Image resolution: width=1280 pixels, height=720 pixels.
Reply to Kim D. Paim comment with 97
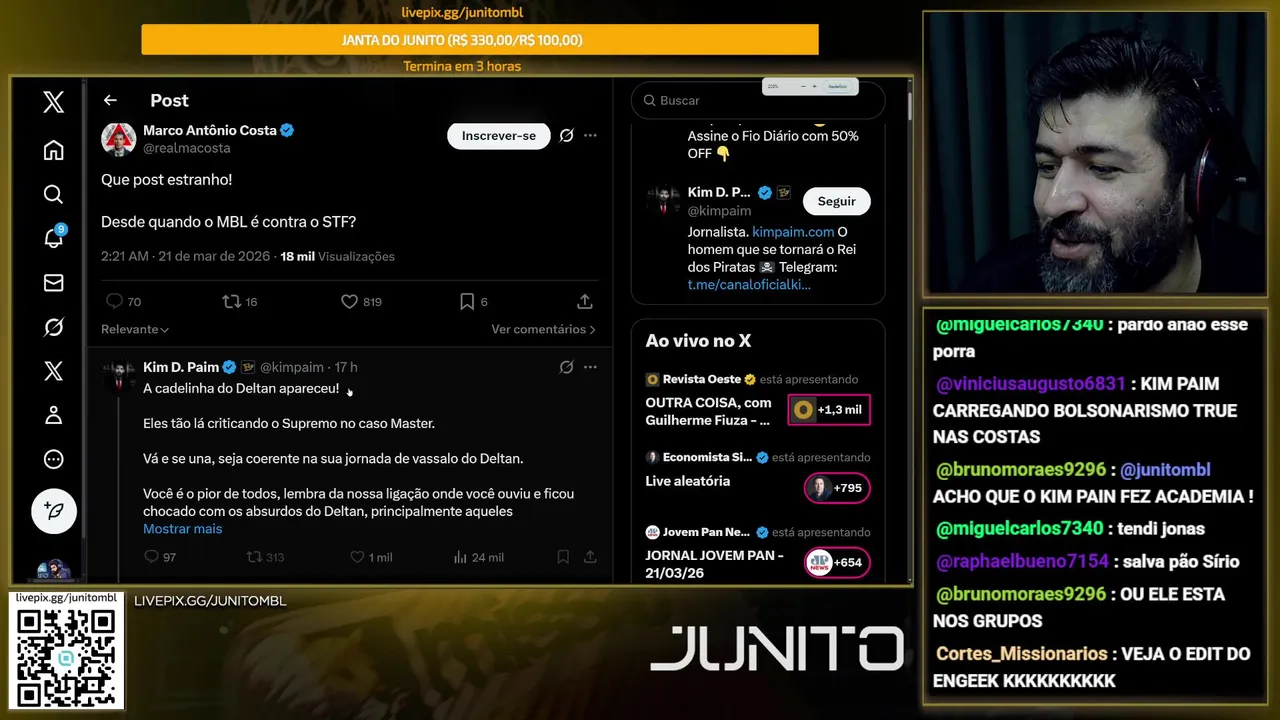click(x=160, y=557)
